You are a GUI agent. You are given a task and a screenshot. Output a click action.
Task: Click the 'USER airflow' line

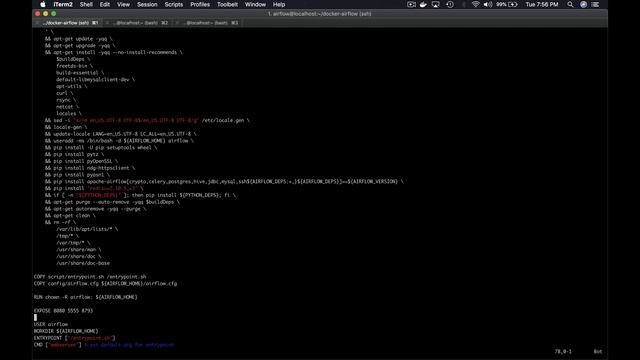(51, 324)
